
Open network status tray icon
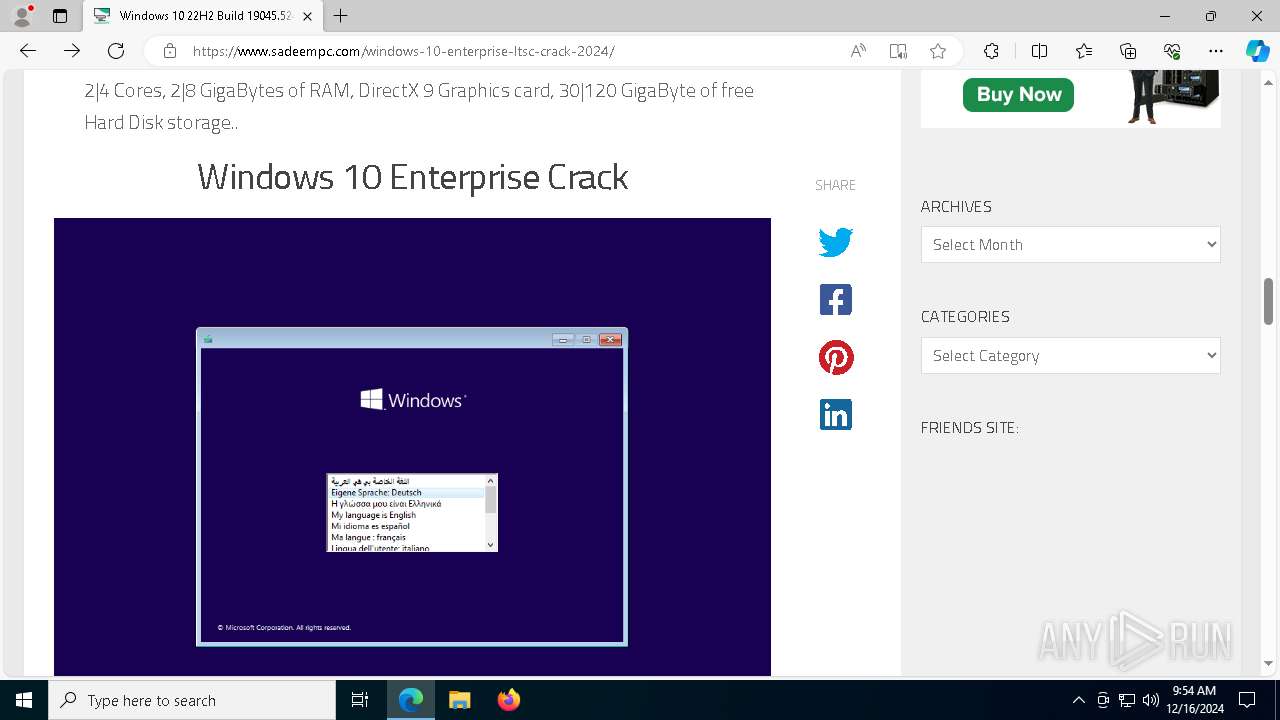[x=1127, y=700]
